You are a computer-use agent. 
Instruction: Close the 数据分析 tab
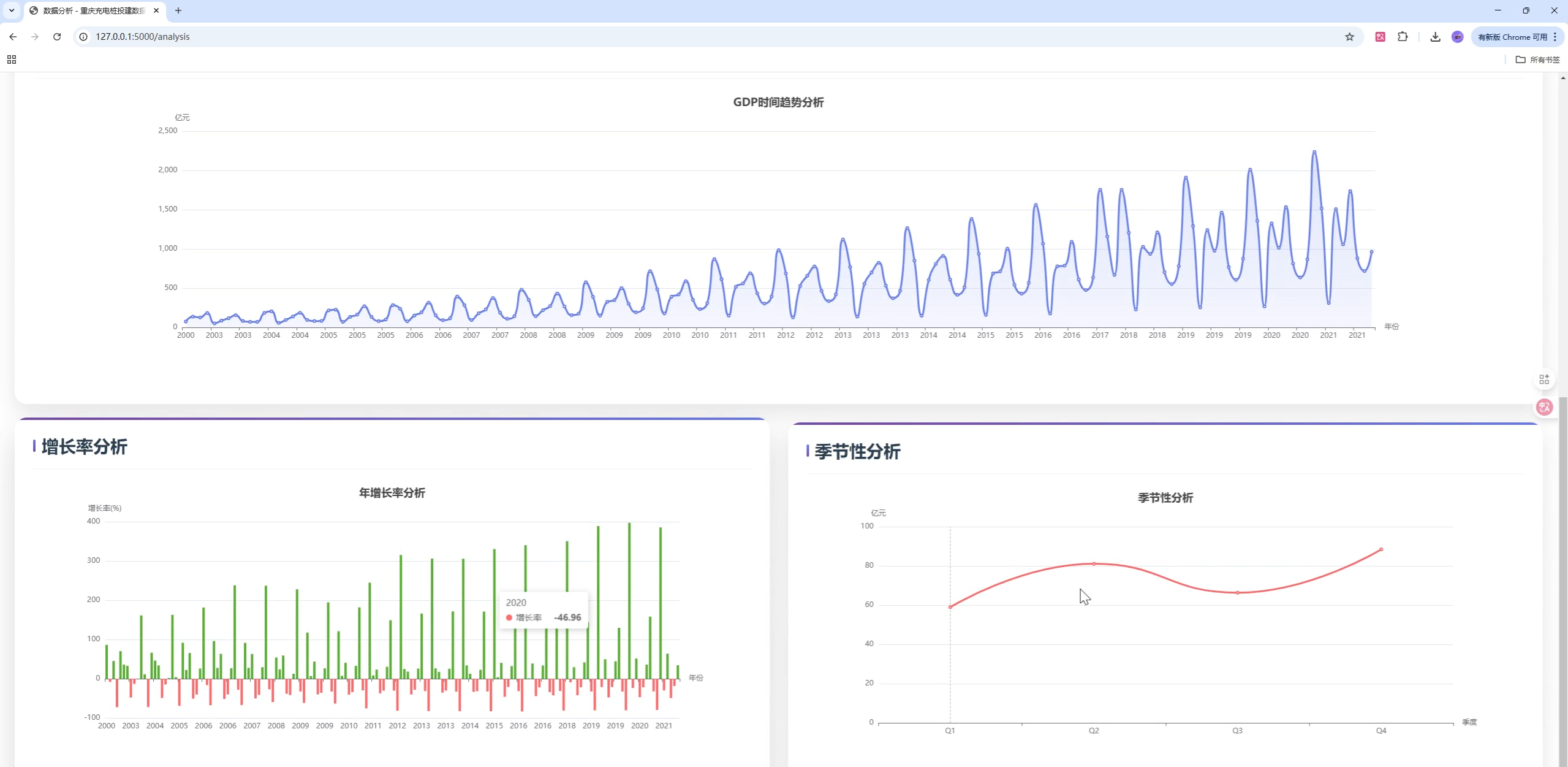point(156,10)
